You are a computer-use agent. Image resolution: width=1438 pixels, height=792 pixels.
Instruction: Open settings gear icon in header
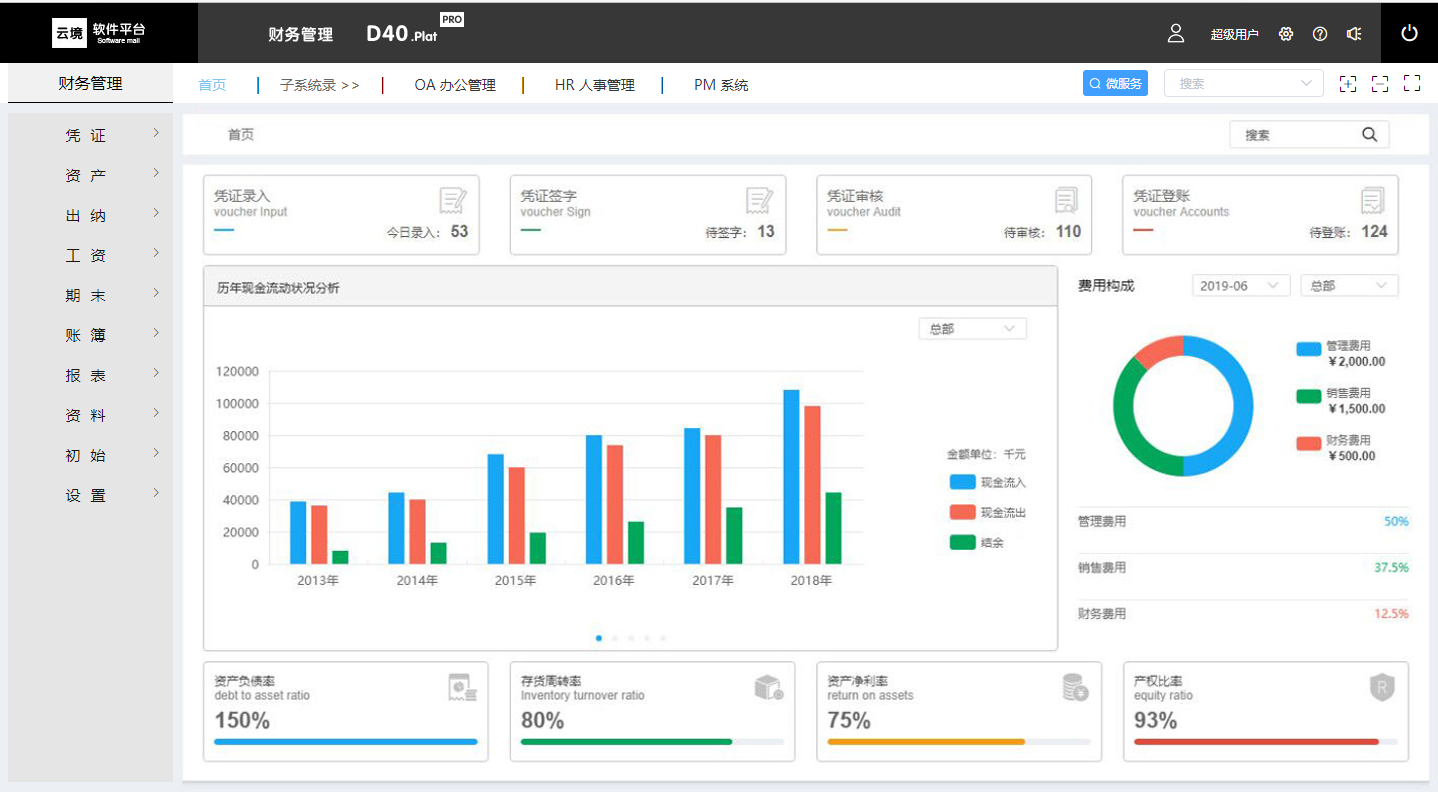click(x=1286, y=34)
